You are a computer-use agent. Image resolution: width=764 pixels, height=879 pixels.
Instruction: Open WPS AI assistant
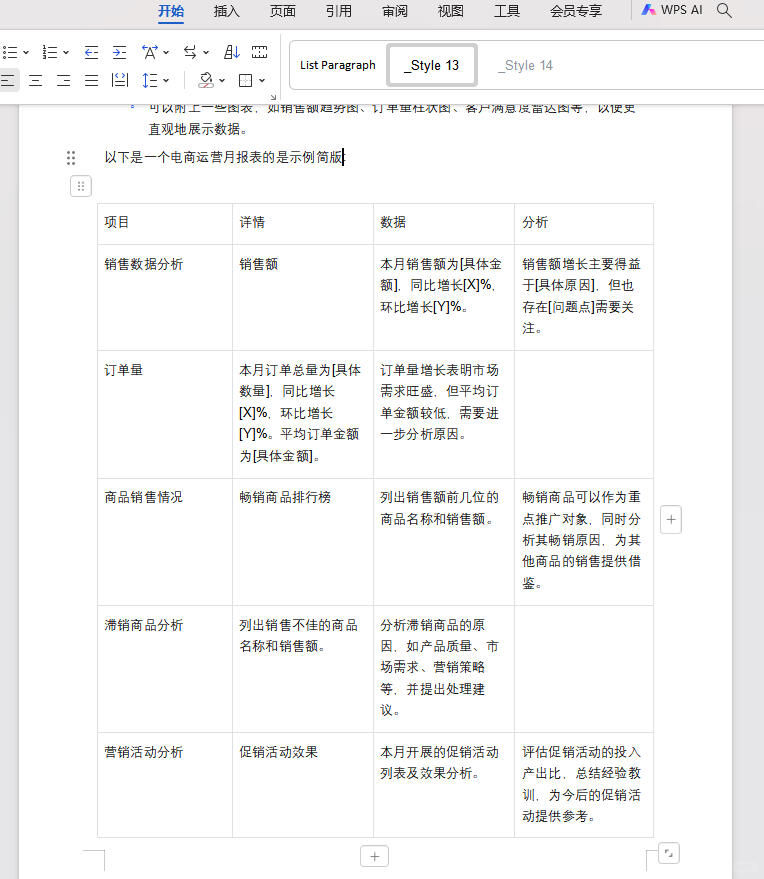[x=672, y=10]
